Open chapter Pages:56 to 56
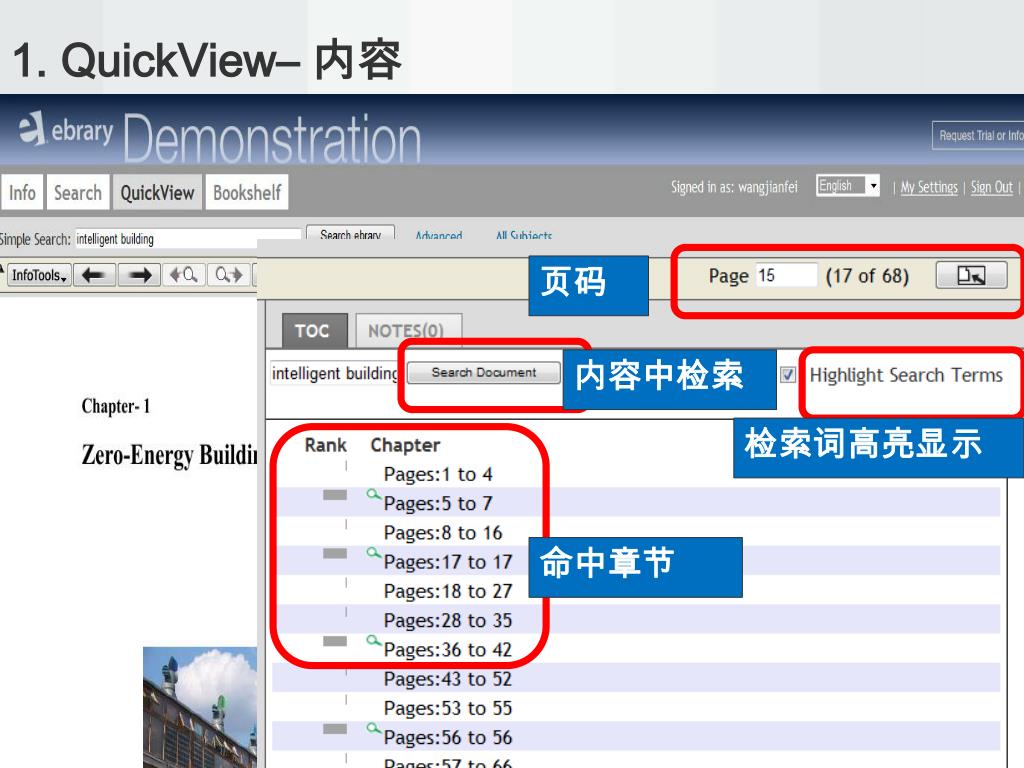The image size is (1024, 768). coord(448,737)
